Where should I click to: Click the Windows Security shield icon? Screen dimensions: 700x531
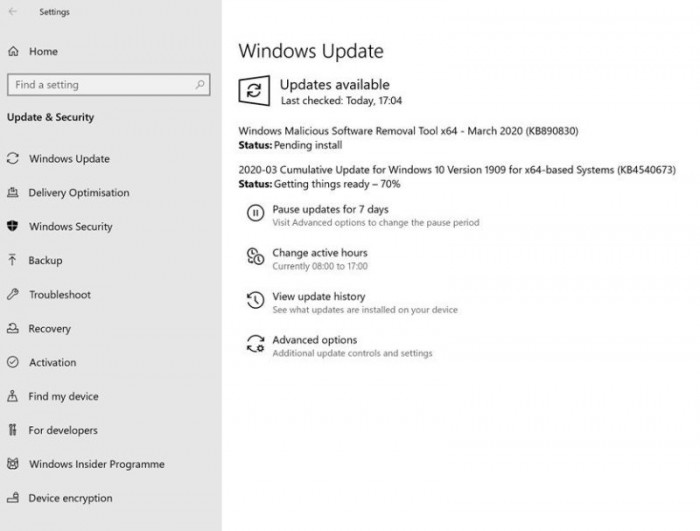13,227
